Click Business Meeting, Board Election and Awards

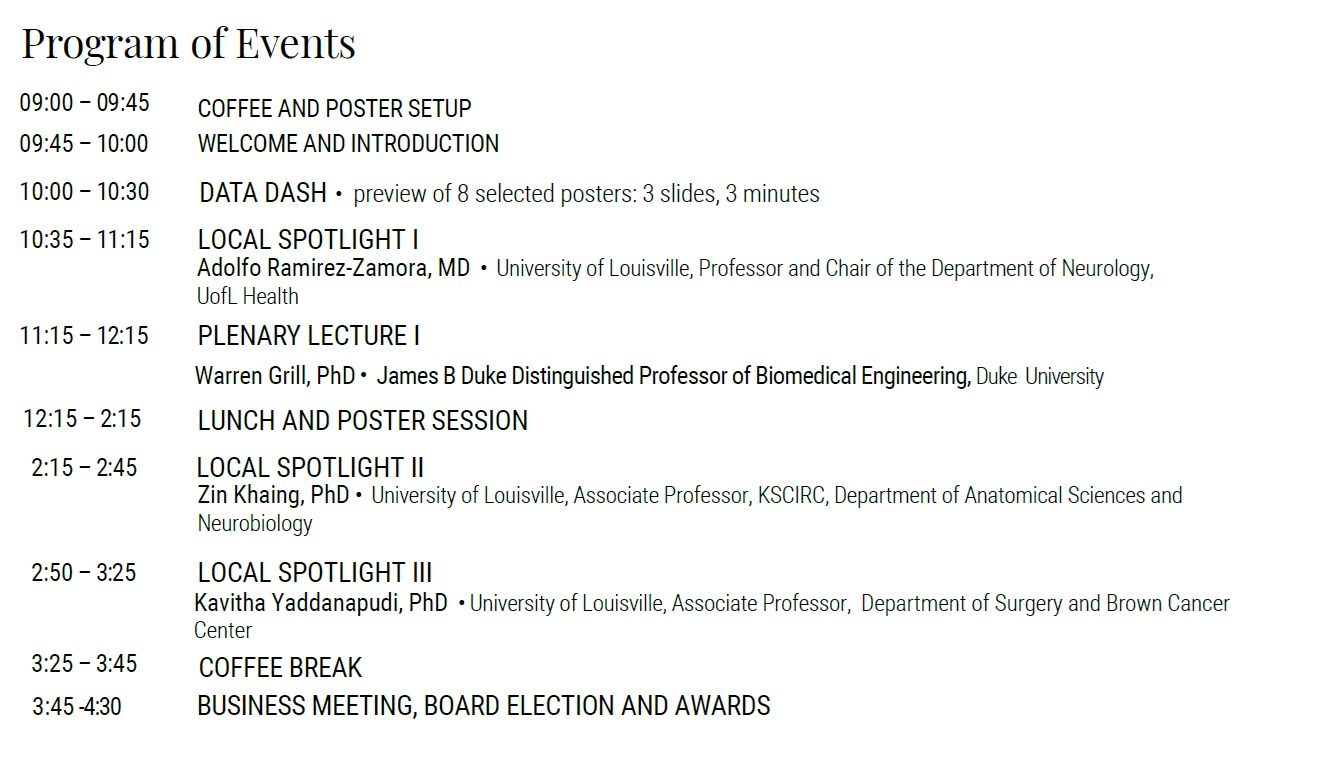[x=483, y=706]
